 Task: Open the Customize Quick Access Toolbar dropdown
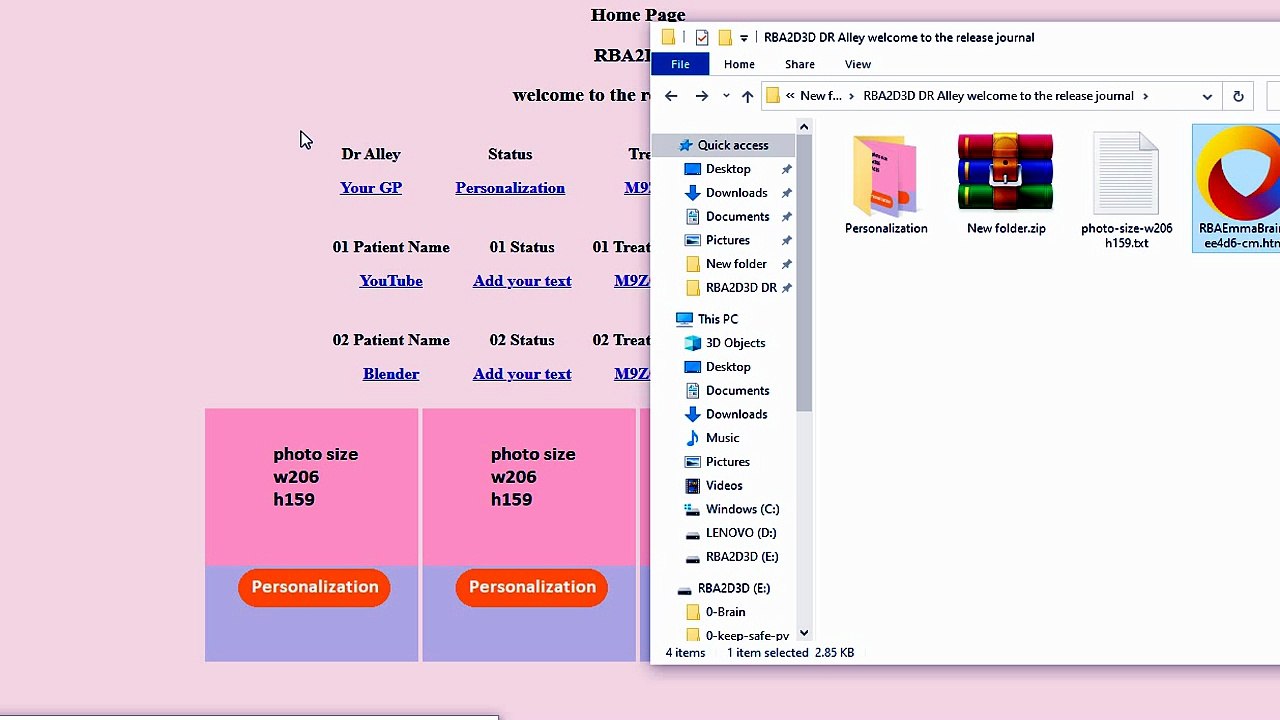coord(743,38)
